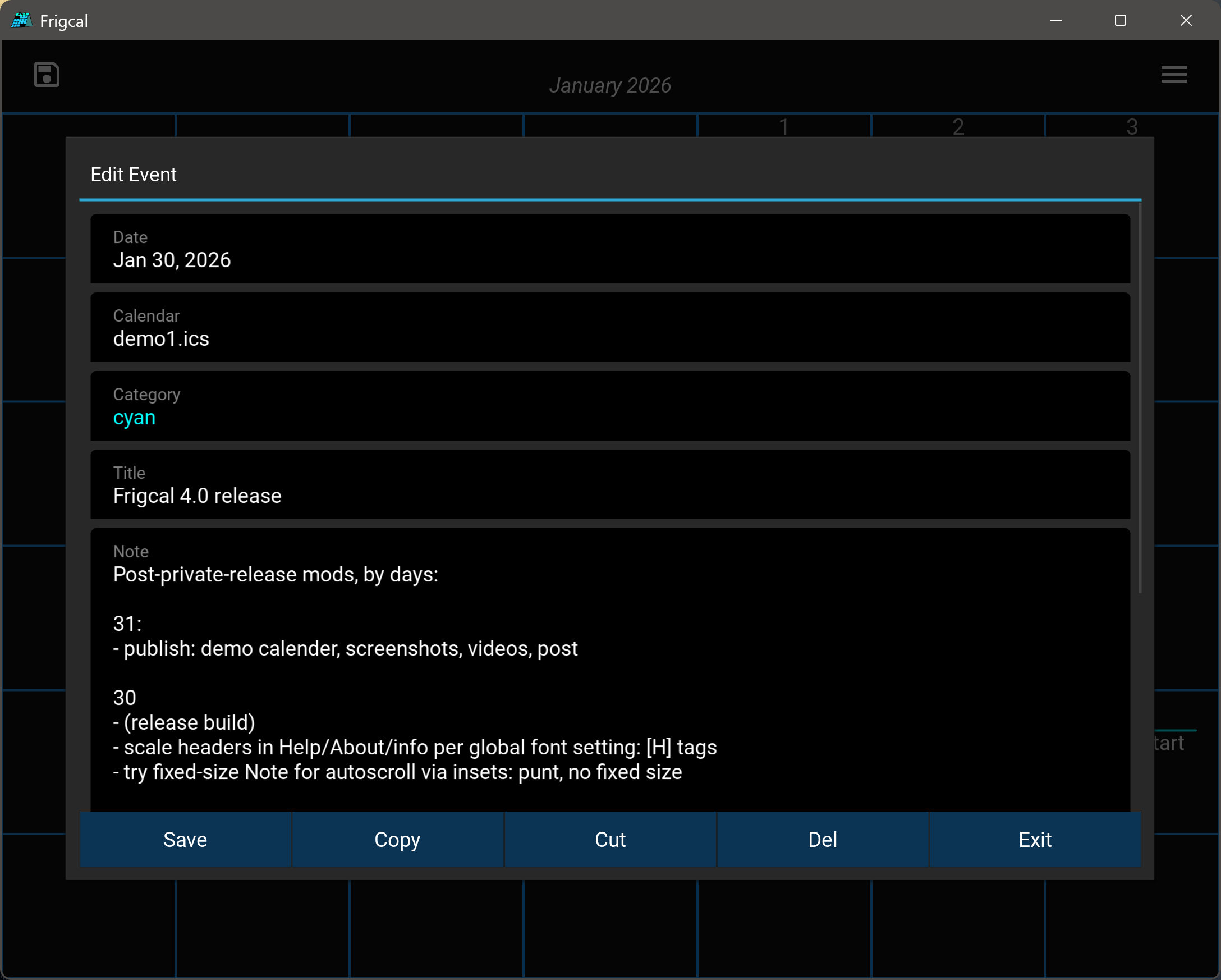This screenshot has height=980, width=1221.
Task: Click the Title field with Frigcal 4.0 release
Action: click(610, 484)
